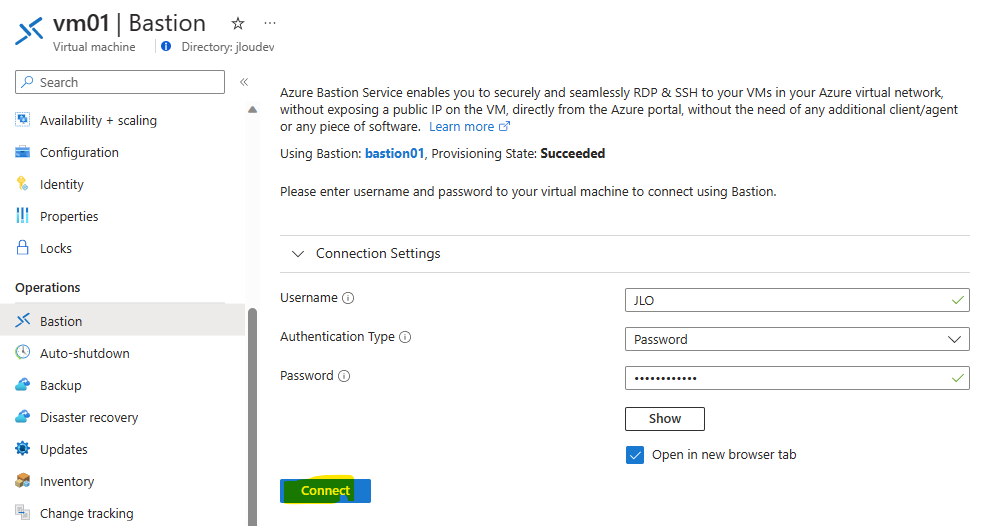Image resolution: width=983 pixels, height=526 pixels.
Task: Click the Password info icon
Action: (344, 376)
